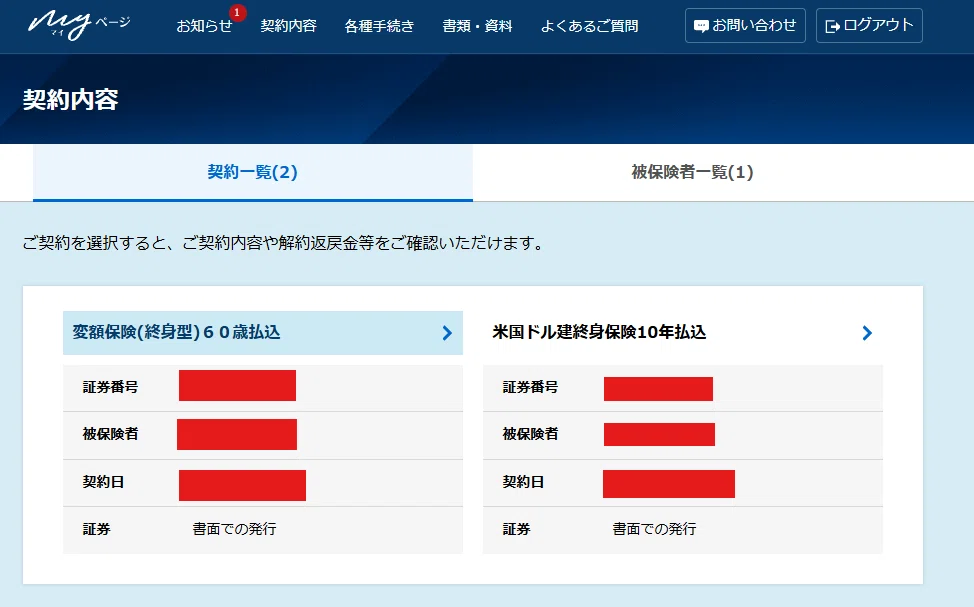Expand chevron for 変額保険(終身型)６０歳払込
Screen dimensions: 974x607
447,333
